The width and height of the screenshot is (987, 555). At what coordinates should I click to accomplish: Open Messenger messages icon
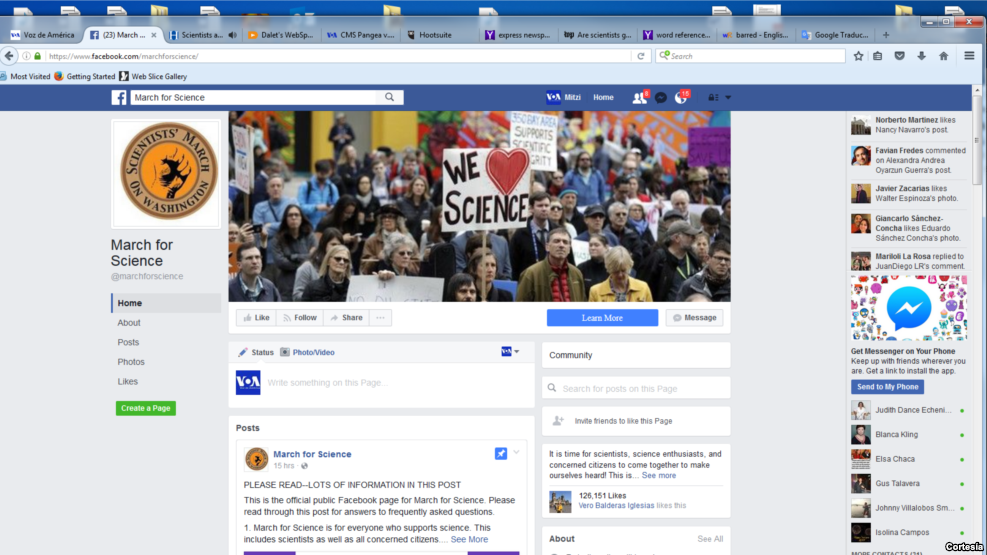pos(660,98)
